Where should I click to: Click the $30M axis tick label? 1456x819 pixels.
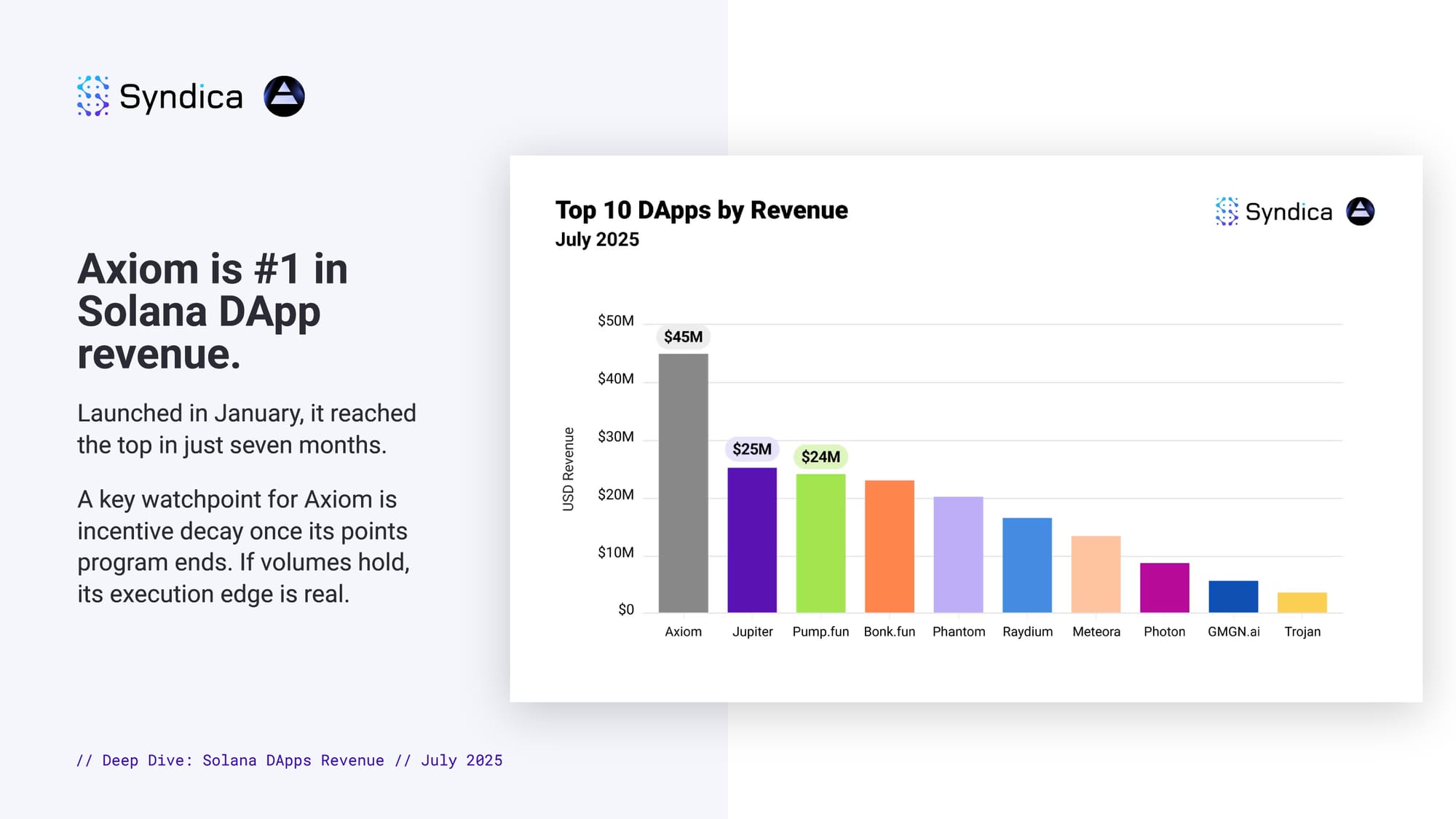tap(616, 437)
